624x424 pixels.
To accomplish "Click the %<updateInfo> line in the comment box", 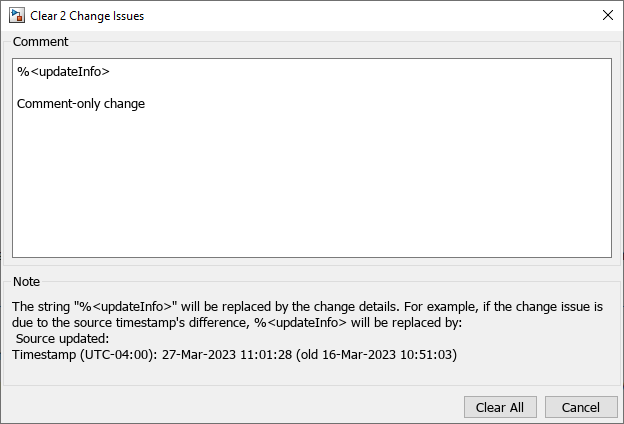I will [x=63, y=72].
